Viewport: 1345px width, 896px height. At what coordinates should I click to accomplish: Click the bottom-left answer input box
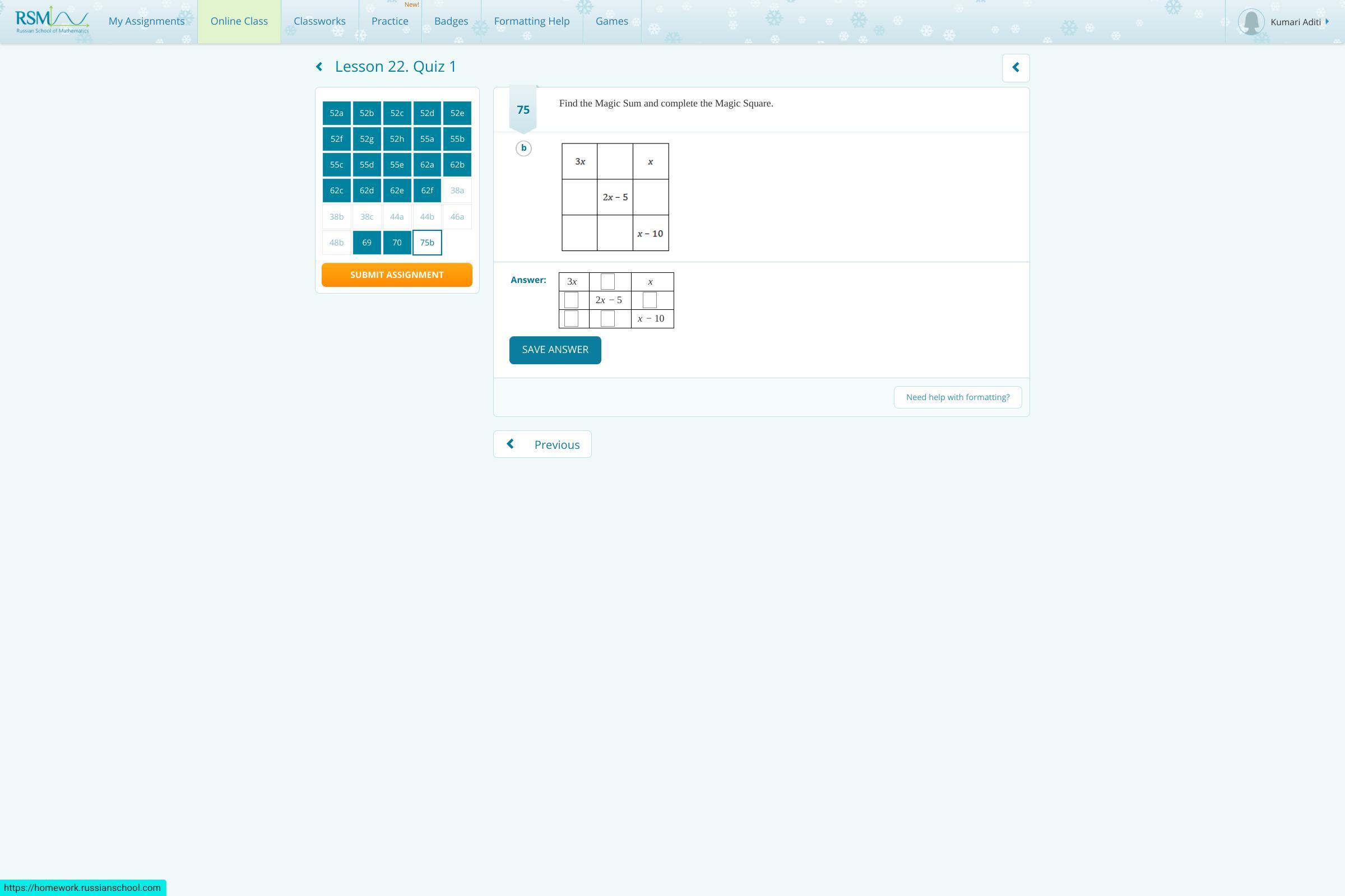click(571, 319)
